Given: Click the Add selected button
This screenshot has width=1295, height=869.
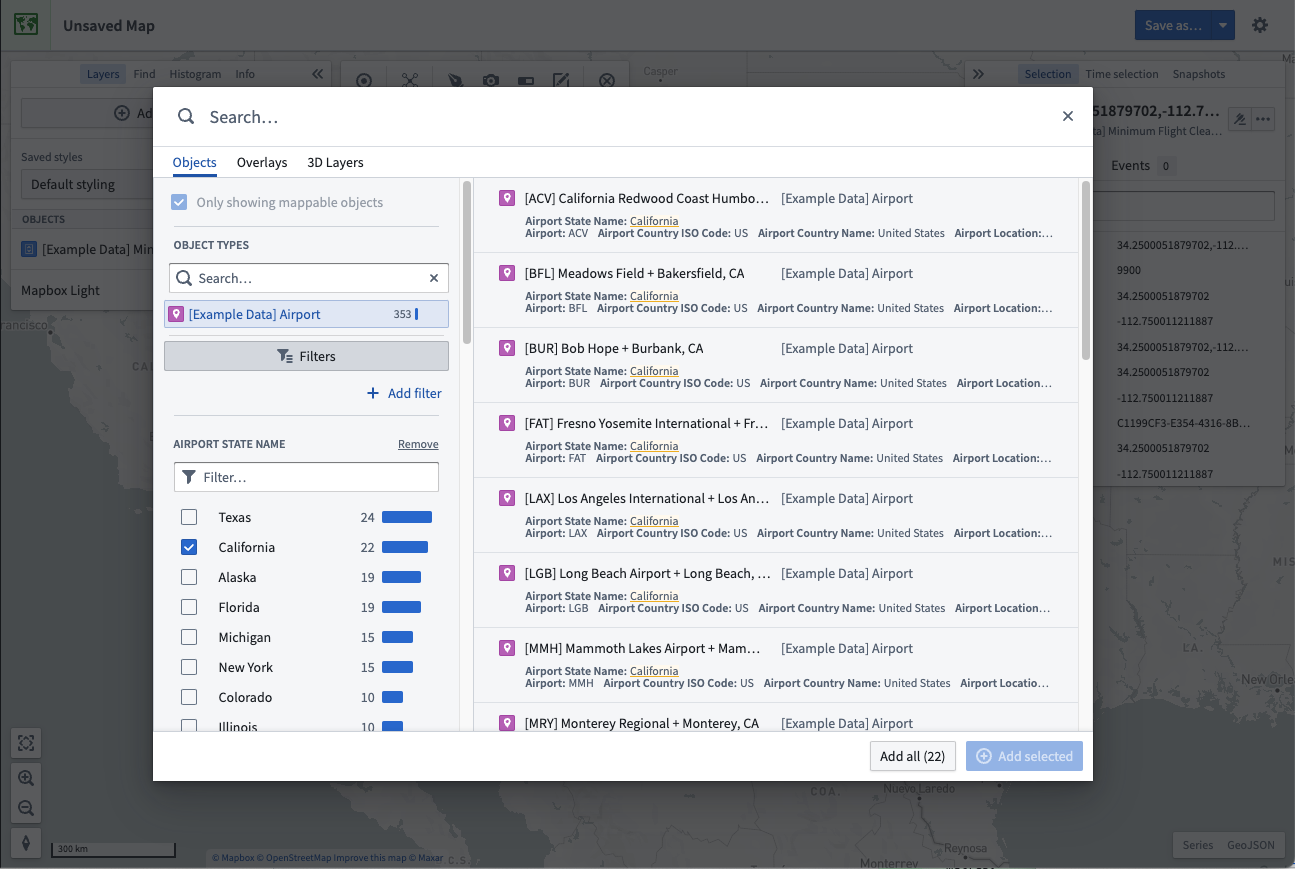Looking at the screenshot, I should (x=1024, y=756).
